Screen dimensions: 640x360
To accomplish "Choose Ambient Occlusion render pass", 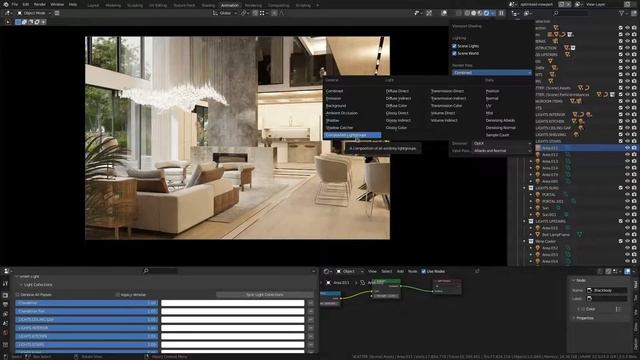I will click(x=342, y=113).
